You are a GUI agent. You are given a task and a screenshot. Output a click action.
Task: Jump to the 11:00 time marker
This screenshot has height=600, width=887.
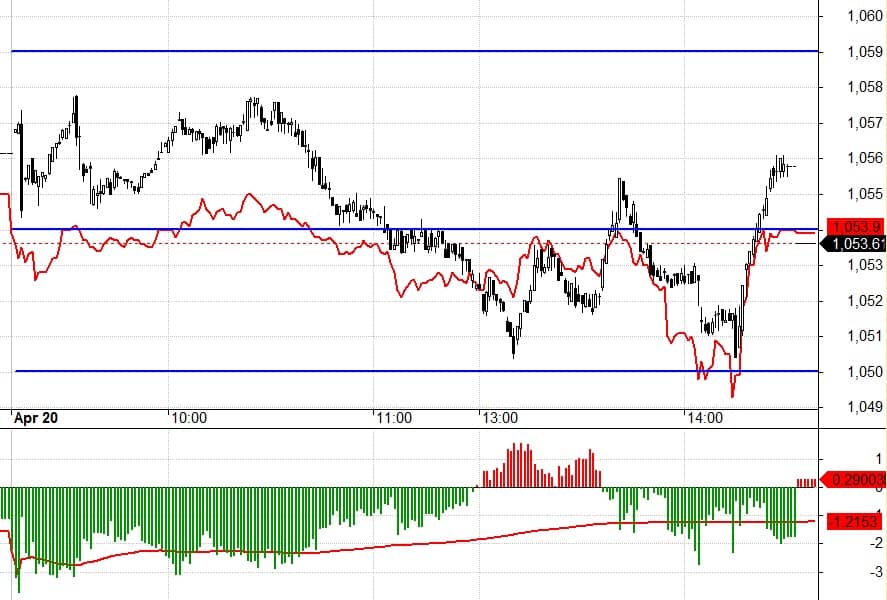tap(395, 419)
